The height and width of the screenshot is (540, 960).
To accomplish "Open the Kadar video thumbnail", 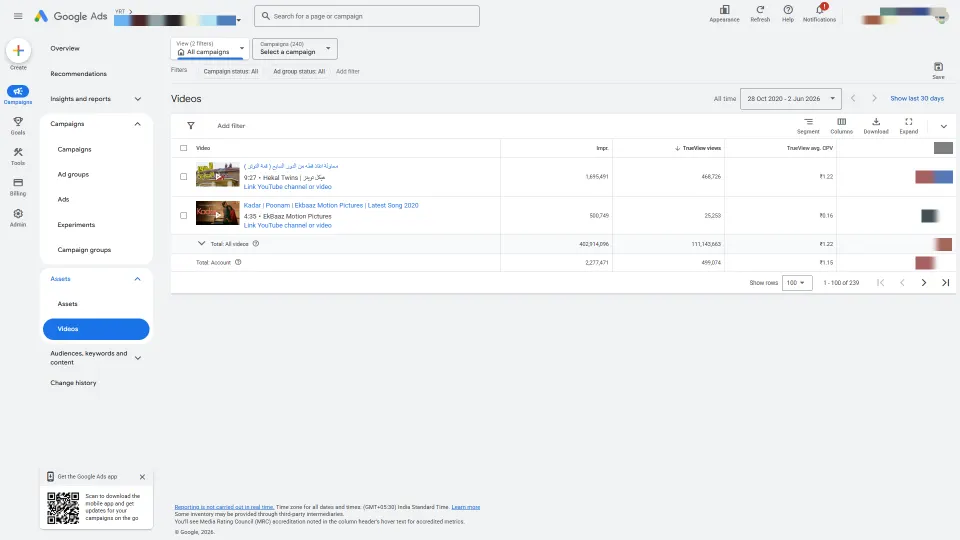I will [x=217, y=213].
